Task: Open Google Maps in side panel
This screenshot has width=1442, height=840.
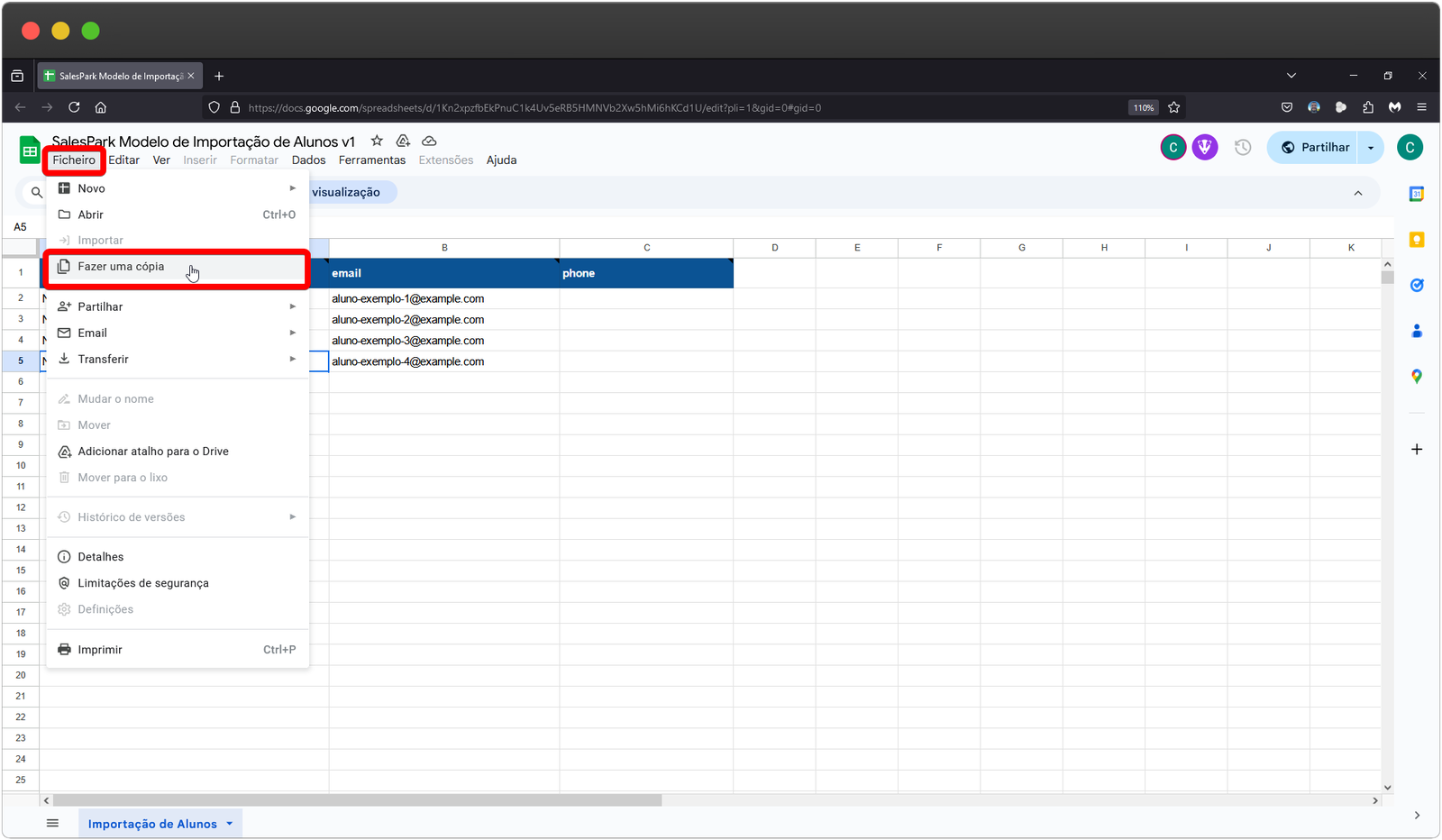Action: (1416, 377)
